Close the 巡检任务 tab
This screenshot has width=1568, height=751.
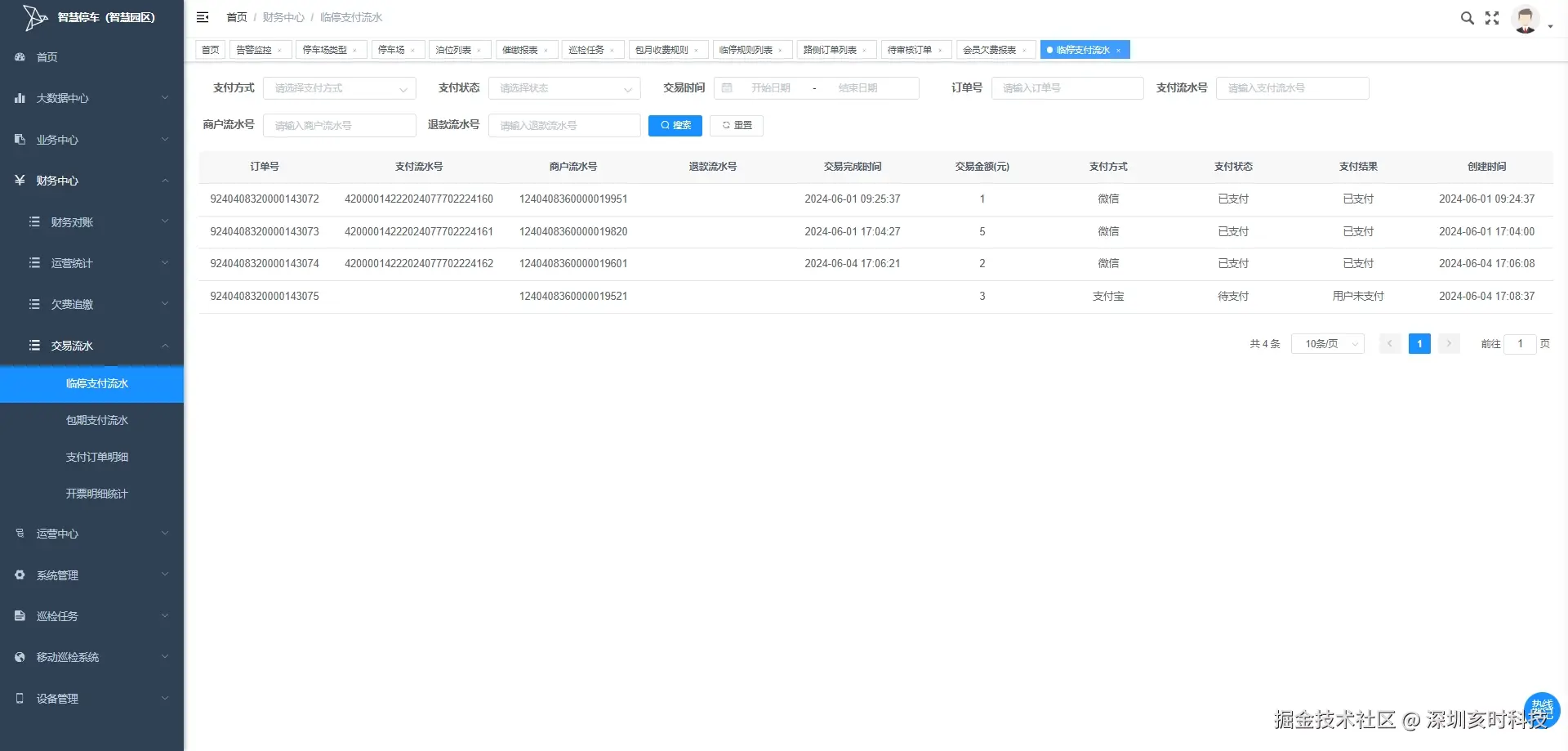(612, 51)
